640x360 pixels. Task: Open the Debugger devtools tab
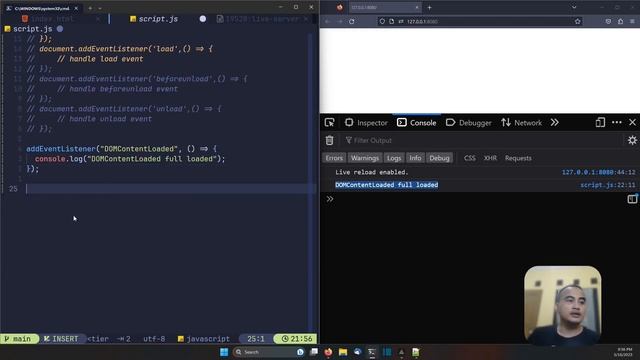(469, 122)
